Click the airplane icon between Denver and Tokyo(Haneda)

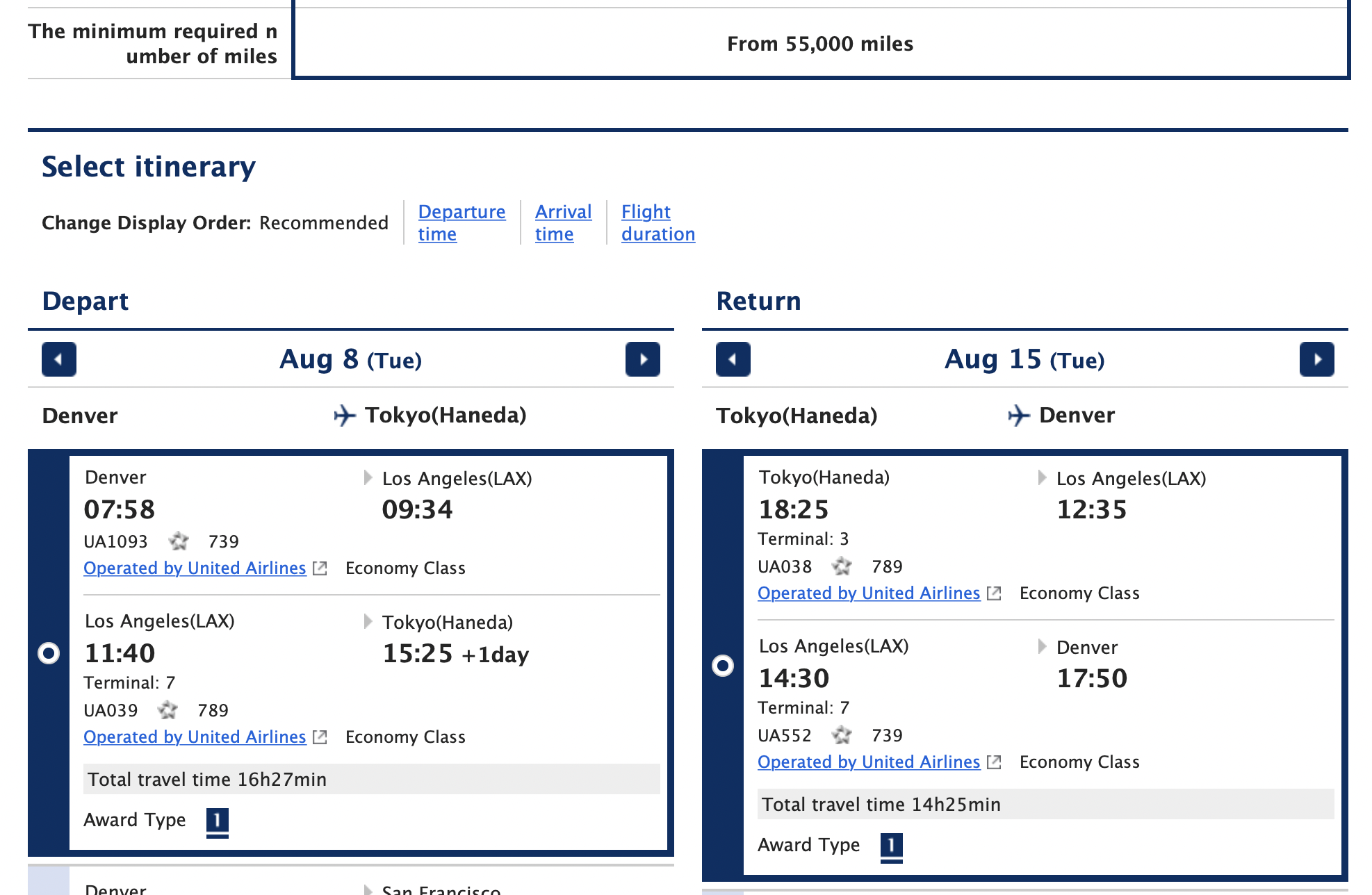coord(343,415)
